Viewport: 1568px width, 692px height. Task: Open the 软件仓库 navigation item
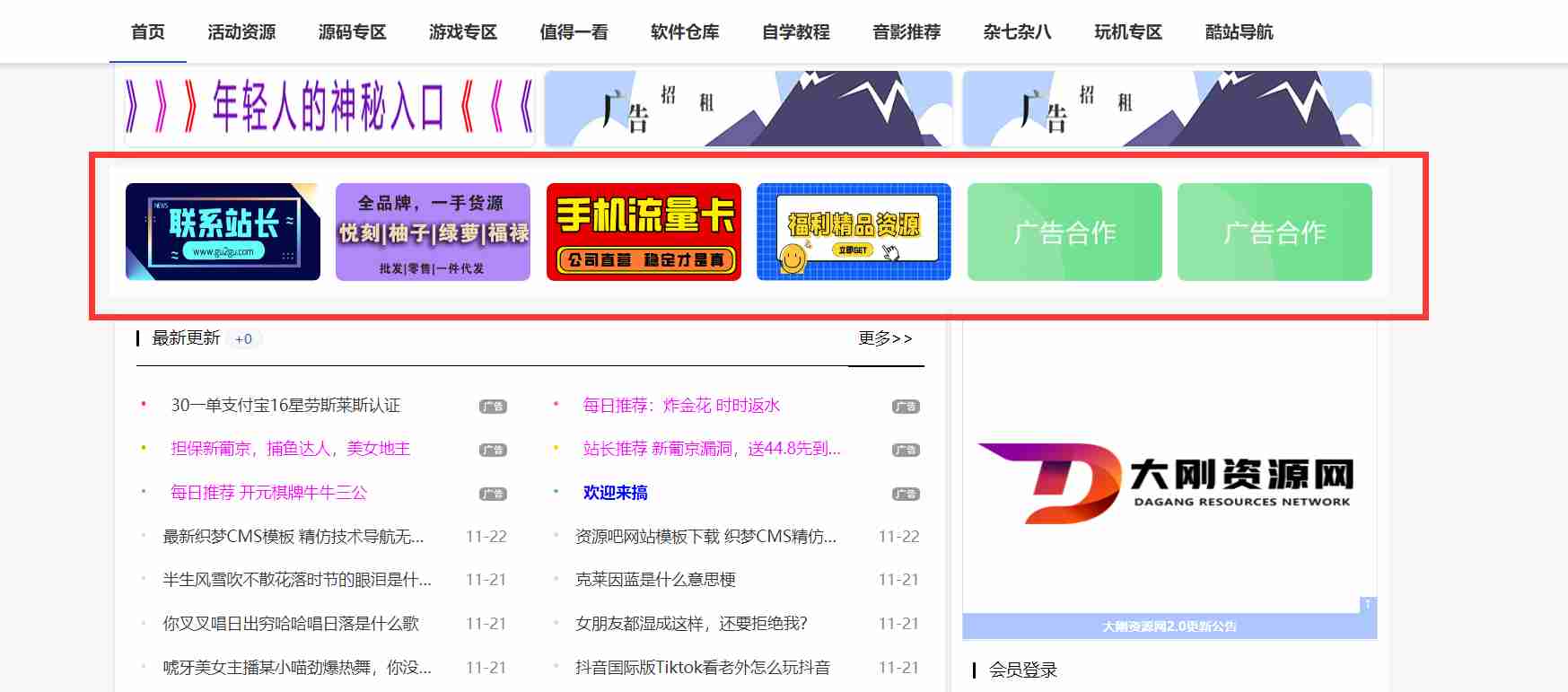click(x=685, y=32)
